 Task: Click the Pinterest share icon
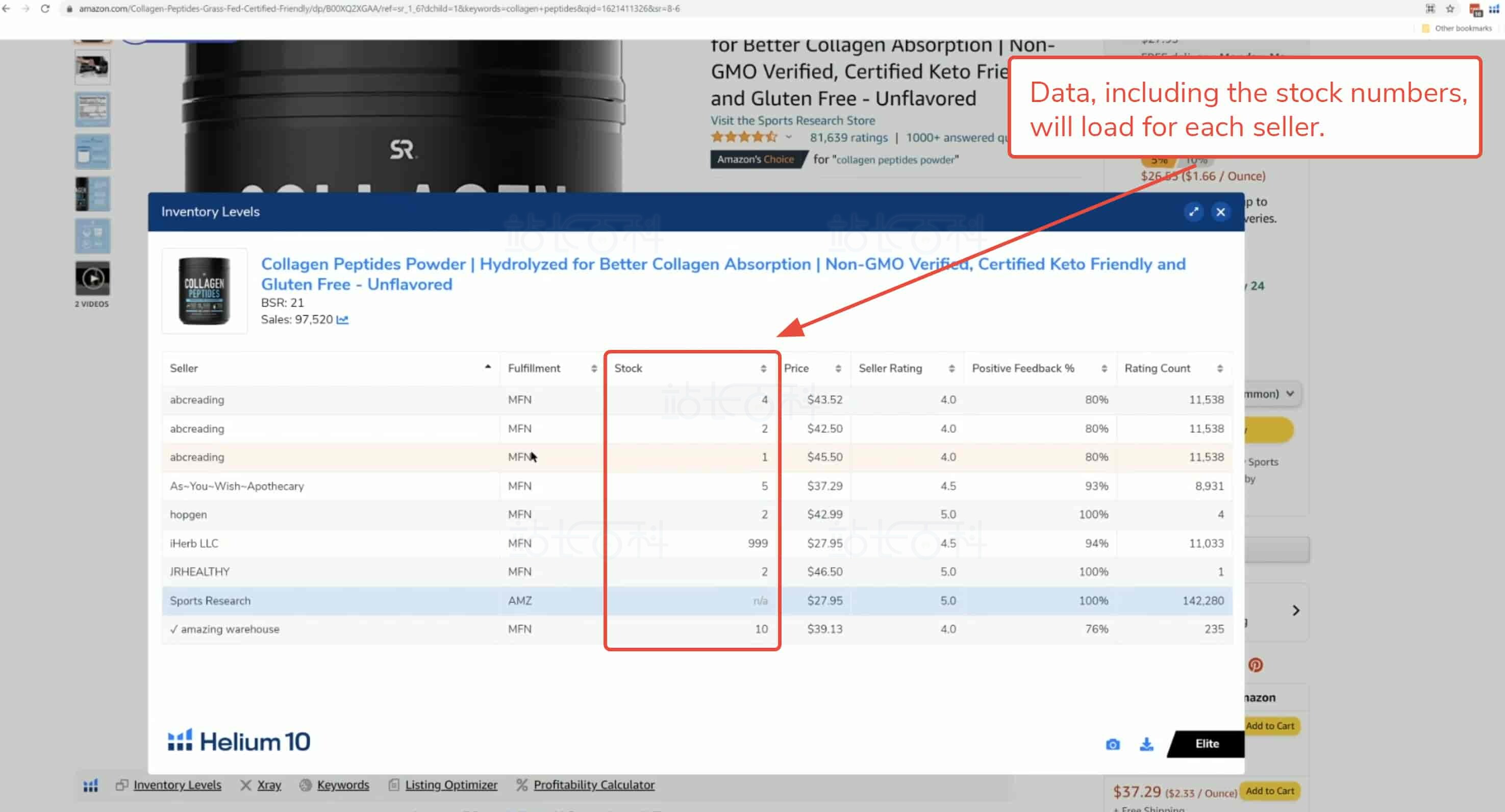pos(1255,665)
